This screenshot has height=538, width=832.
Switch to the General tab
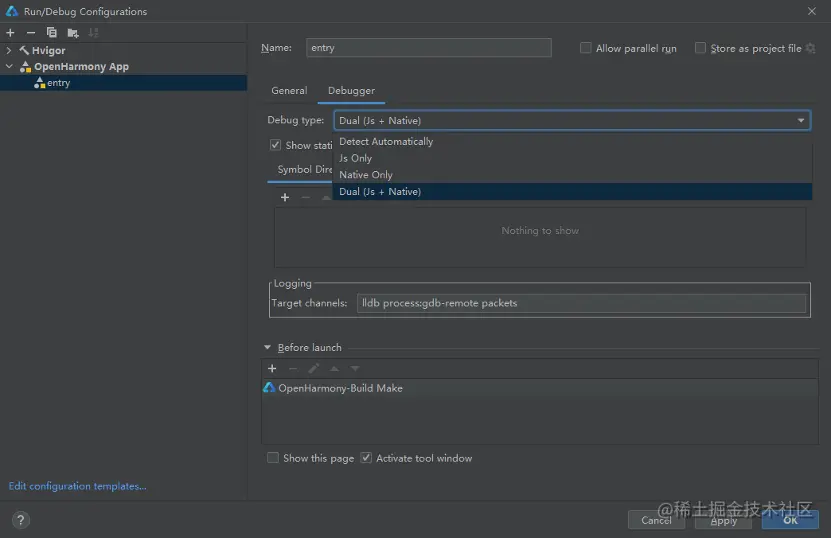pos(289,91)
